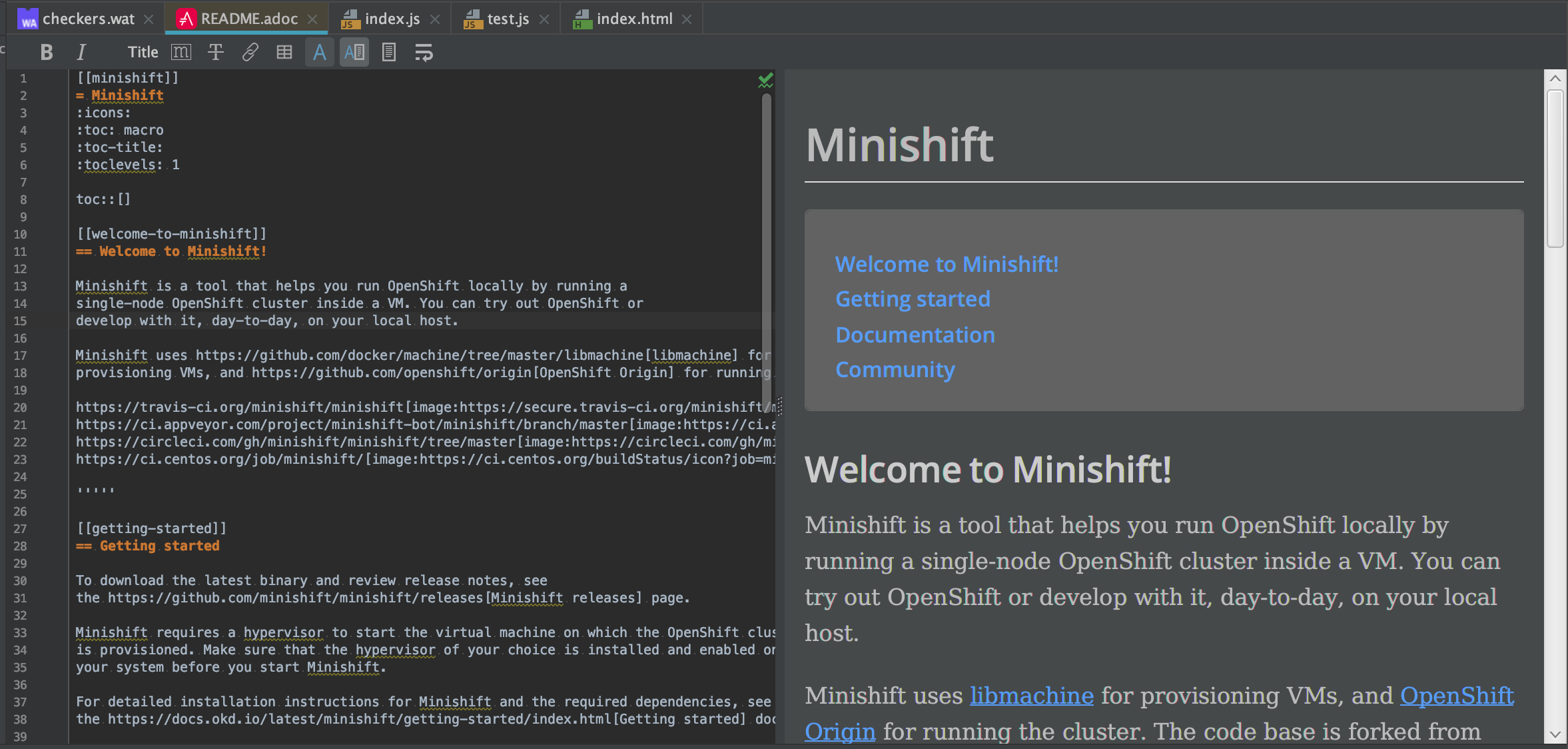Image resolution: width=1568 pixels, height=749 pixels.
Task: Click line number 13 in the gutter
Action: pos(20,287)
